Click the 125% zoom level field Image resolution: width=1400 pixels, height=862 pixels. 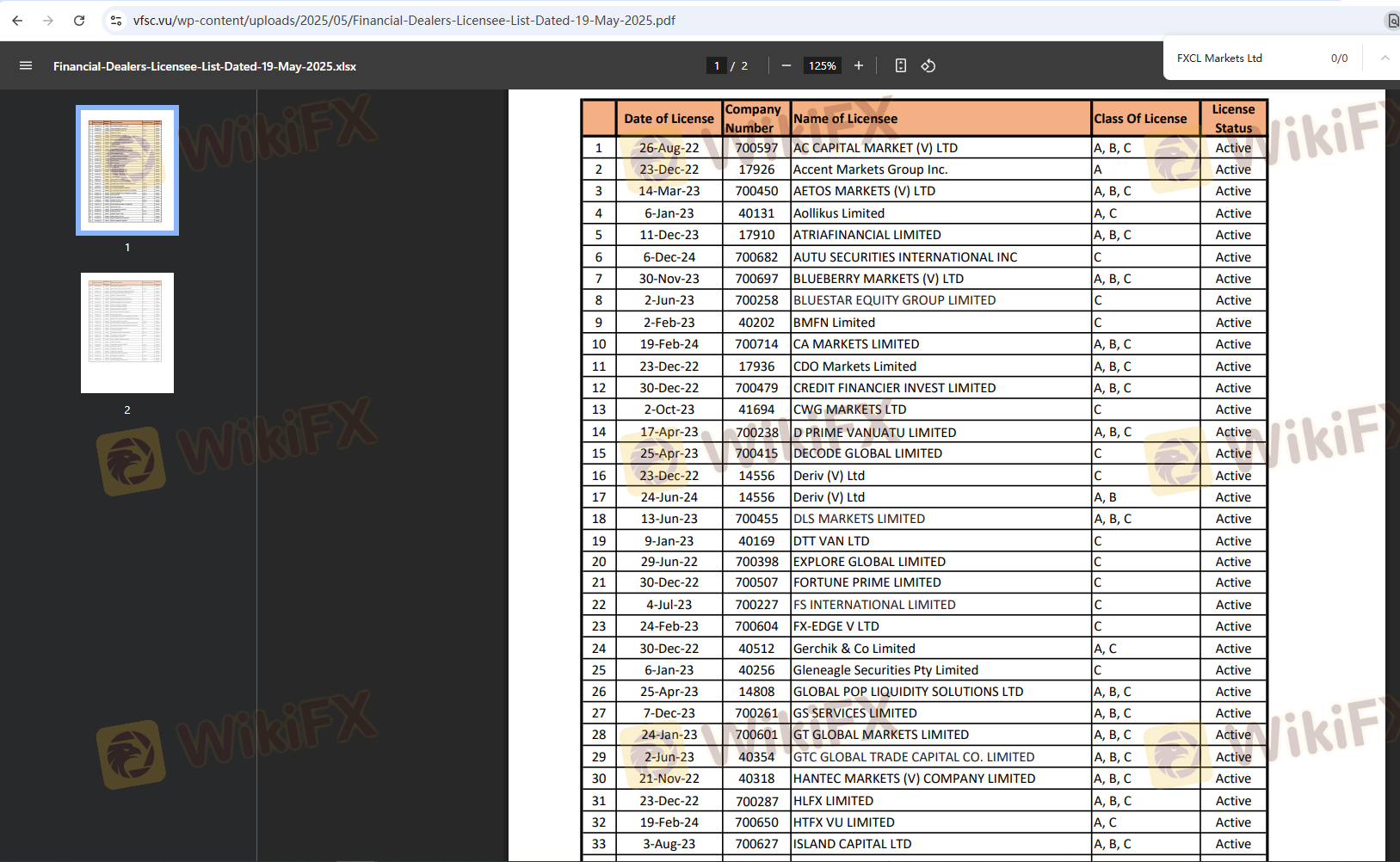[822, 65]
